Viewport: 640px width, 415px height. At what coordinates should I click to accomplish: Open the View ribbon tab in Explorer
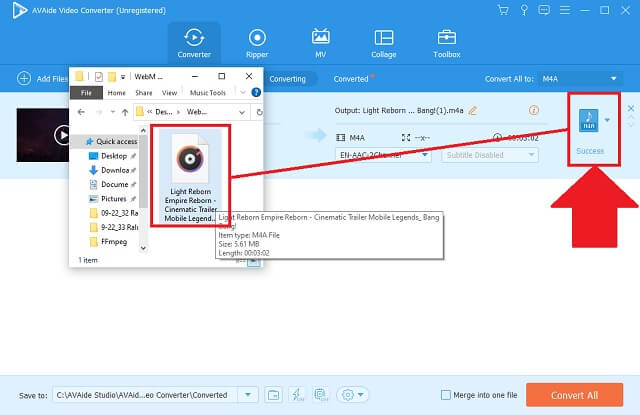[x=169, y=93]
